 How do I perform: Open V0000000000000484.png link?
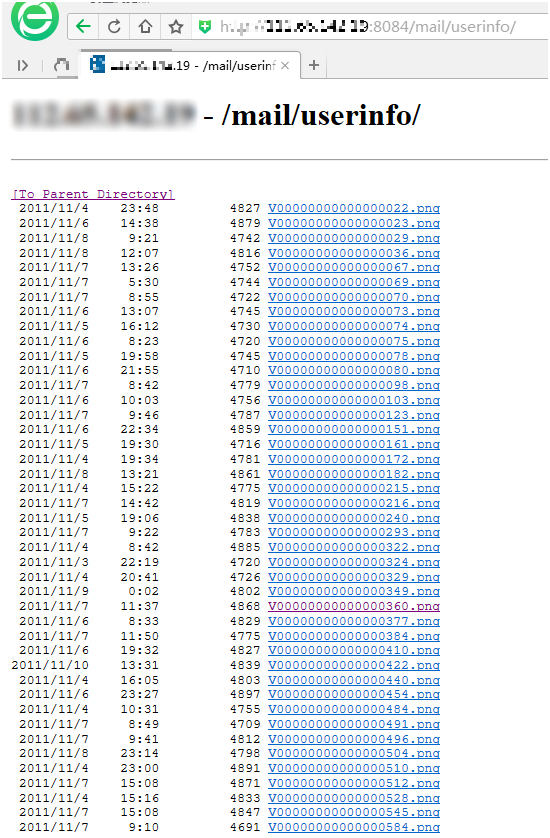pos(354,709)
